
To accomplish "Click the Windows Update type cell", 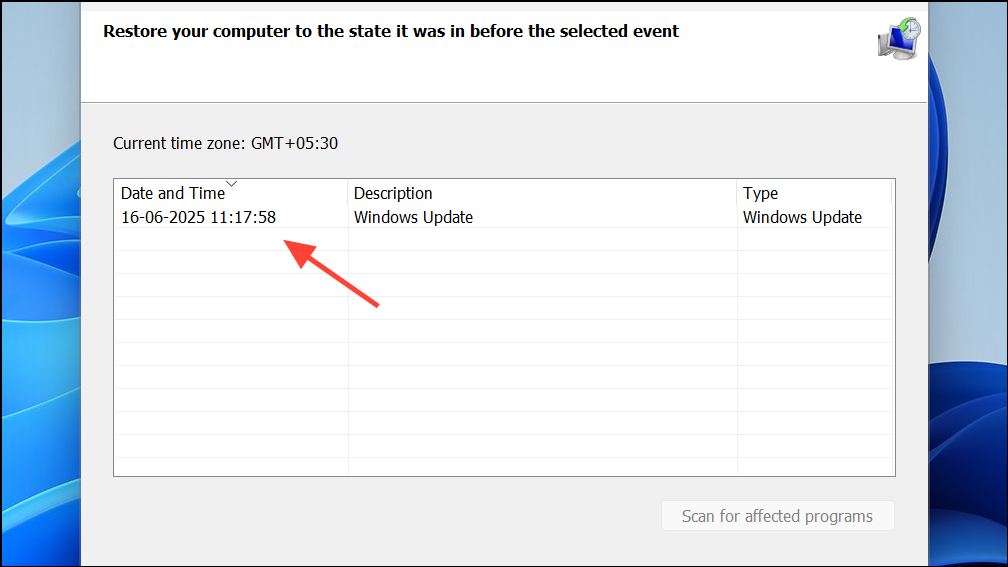I will click(802, 217).
